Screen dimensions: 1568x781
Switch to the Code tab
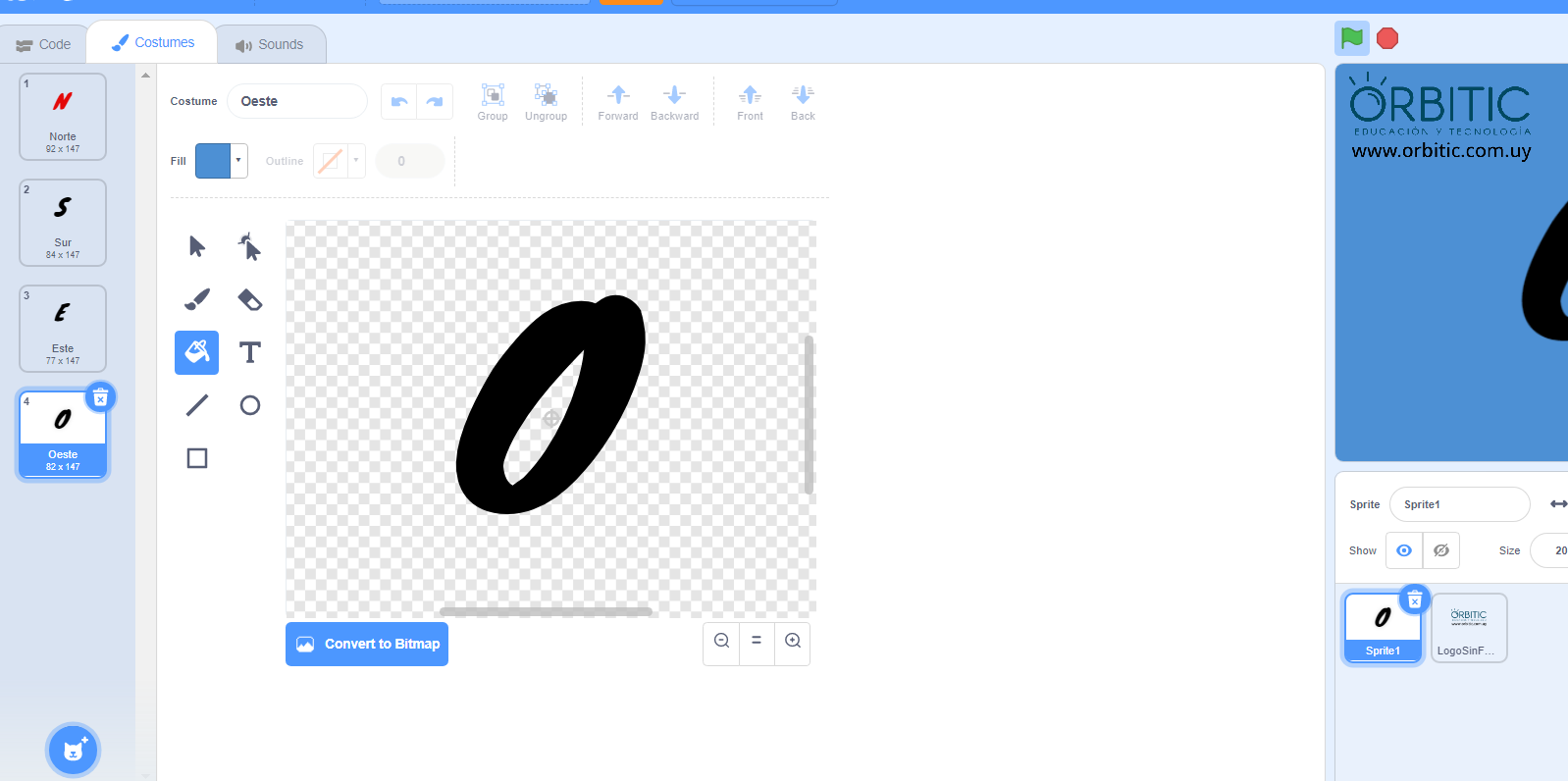[x=44, y=44]
